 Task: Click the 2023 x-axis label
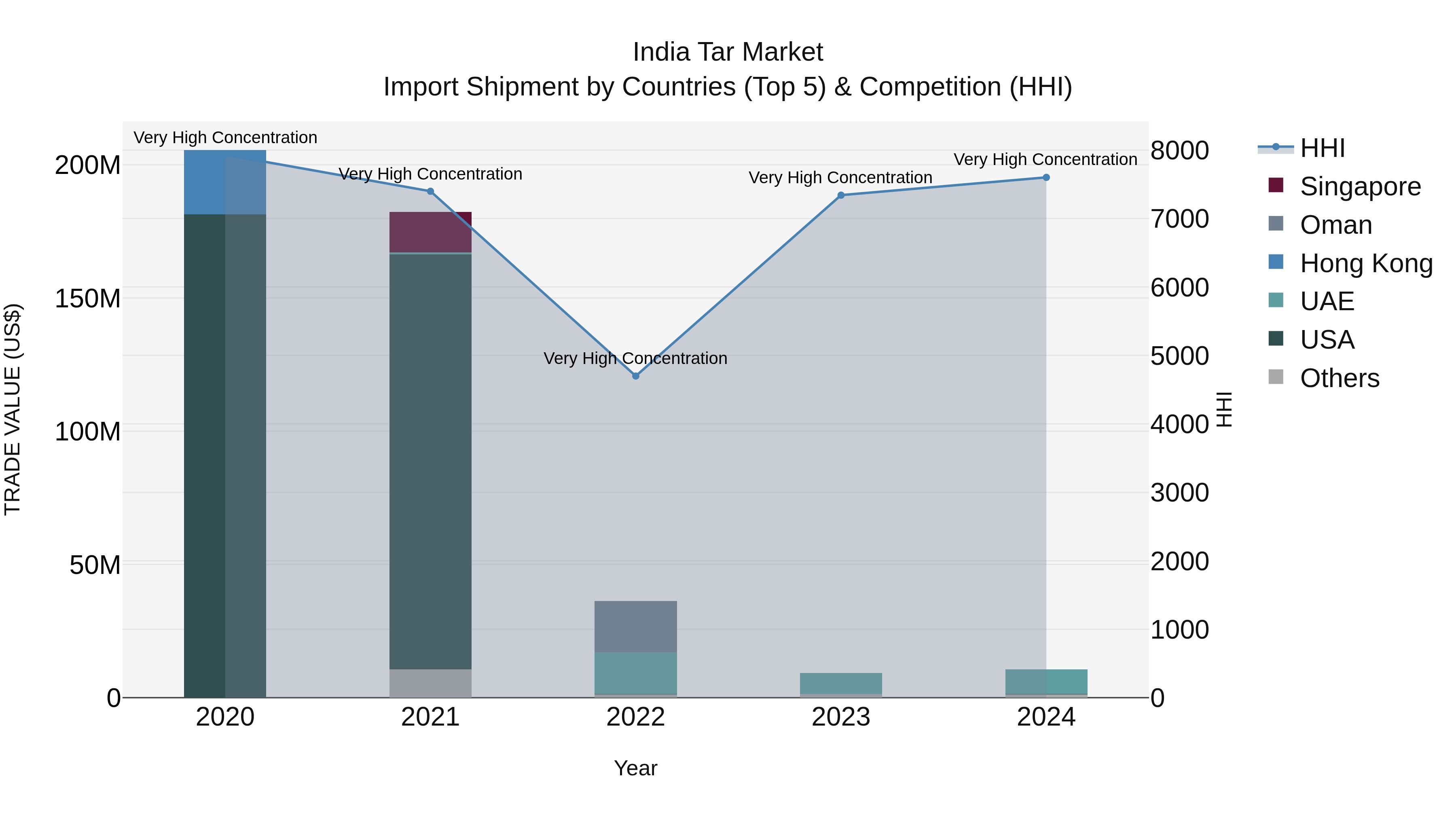click(x=840, y=717)
